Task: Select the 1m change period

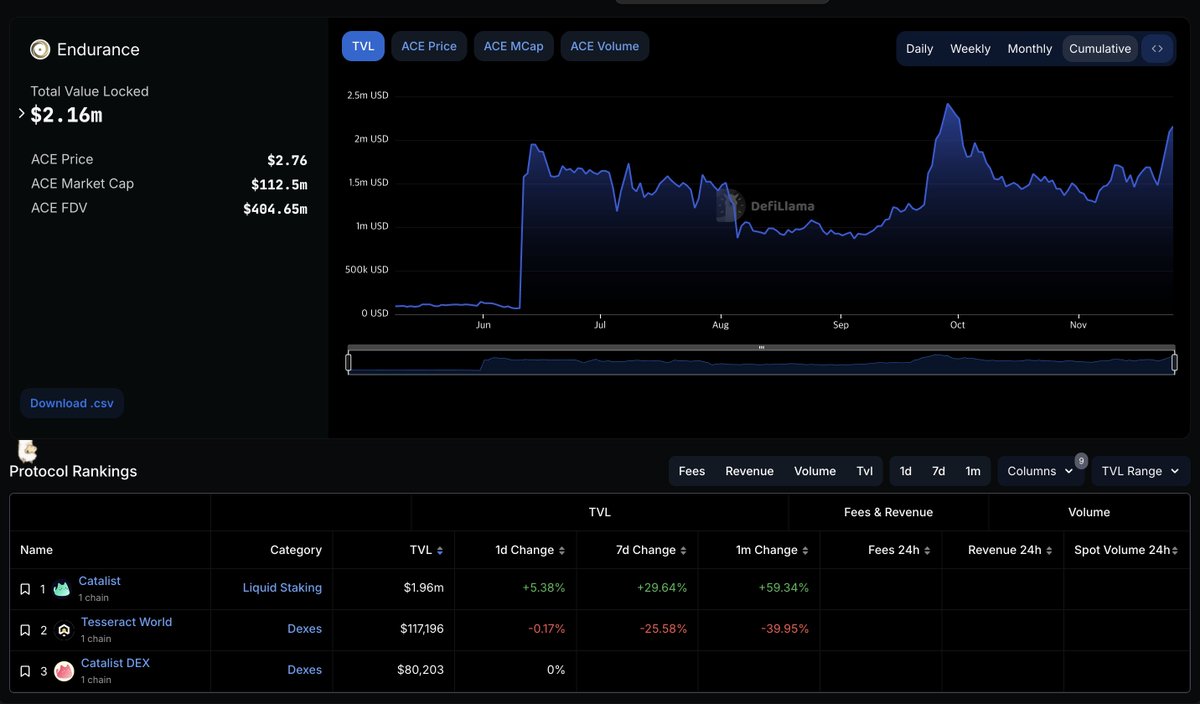Action: click(x=973, y=471)
